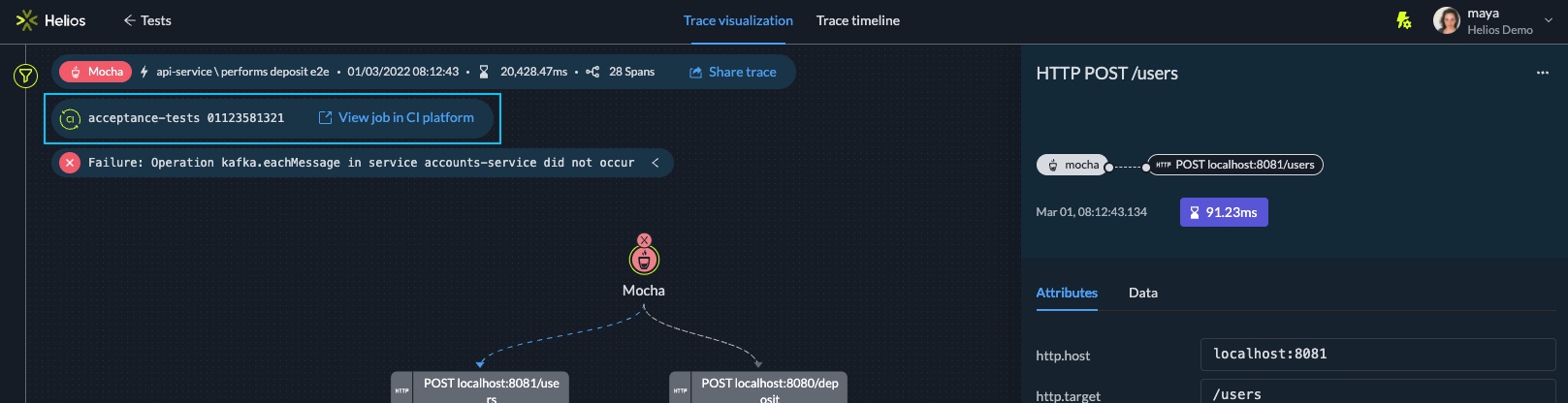The image size is (1568, 403).
Task: Click the hourglass duration icon in header
Action: pos(484,72)
